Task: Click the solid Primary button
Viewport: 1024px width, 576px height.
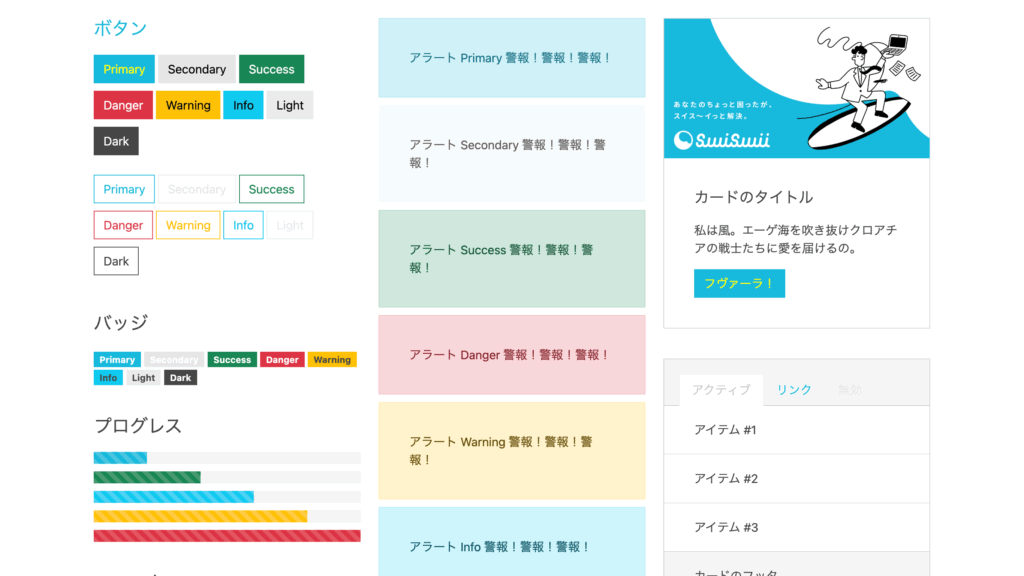Action: [x=124, y=69]
